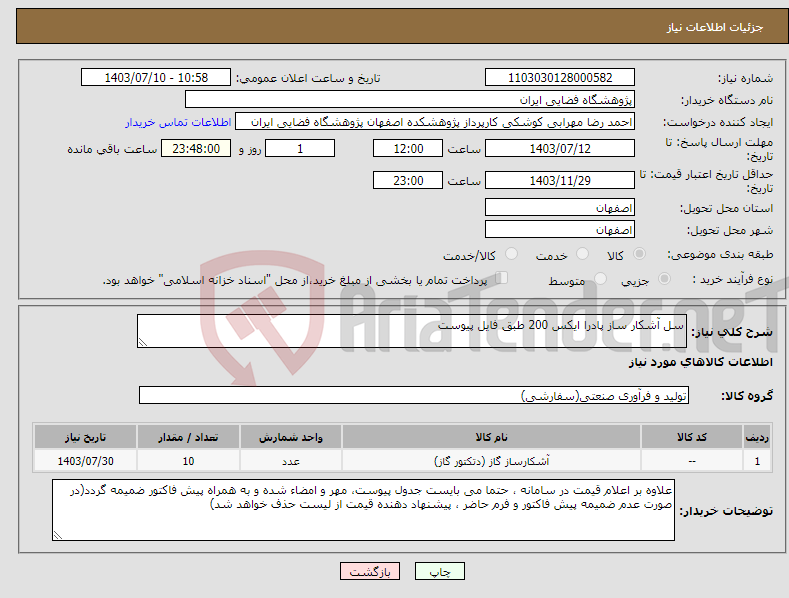Click the چاپ print button

point(440,571)
